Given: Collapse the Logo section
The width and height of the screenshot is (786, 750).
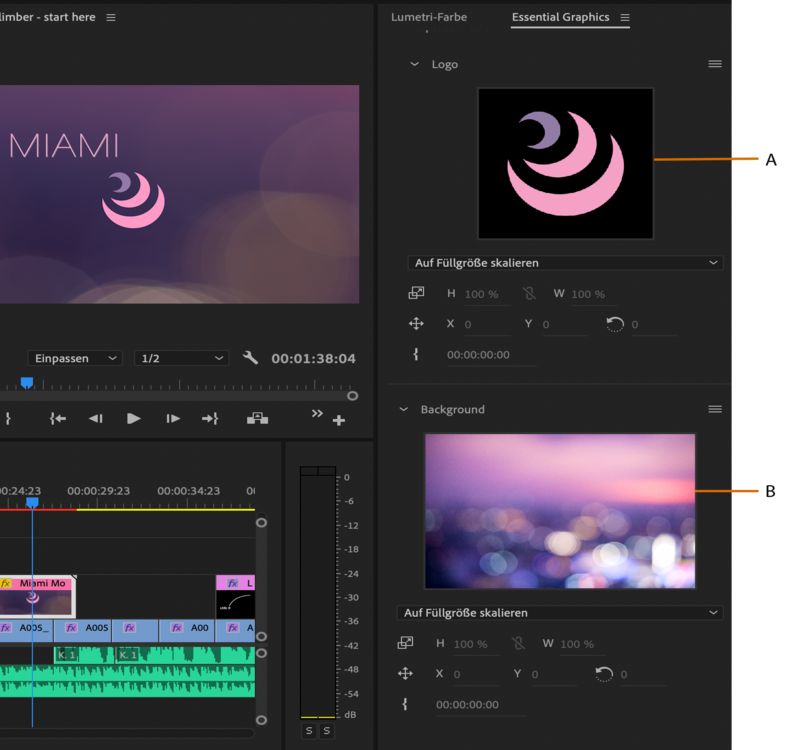Looking at the screenshot, I should click(415, 64).
